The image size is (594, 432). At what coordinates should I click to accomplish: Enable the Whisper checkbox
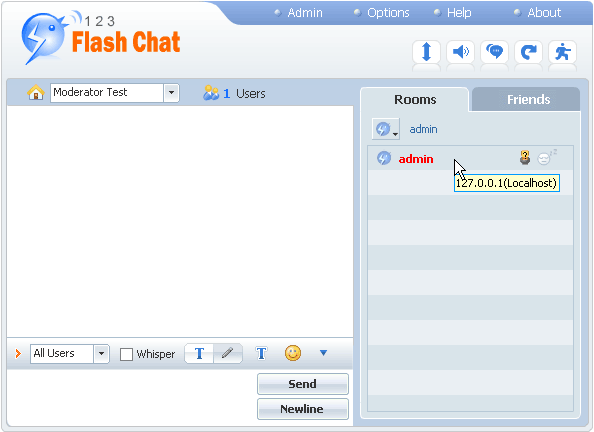(x=126, y=354)
